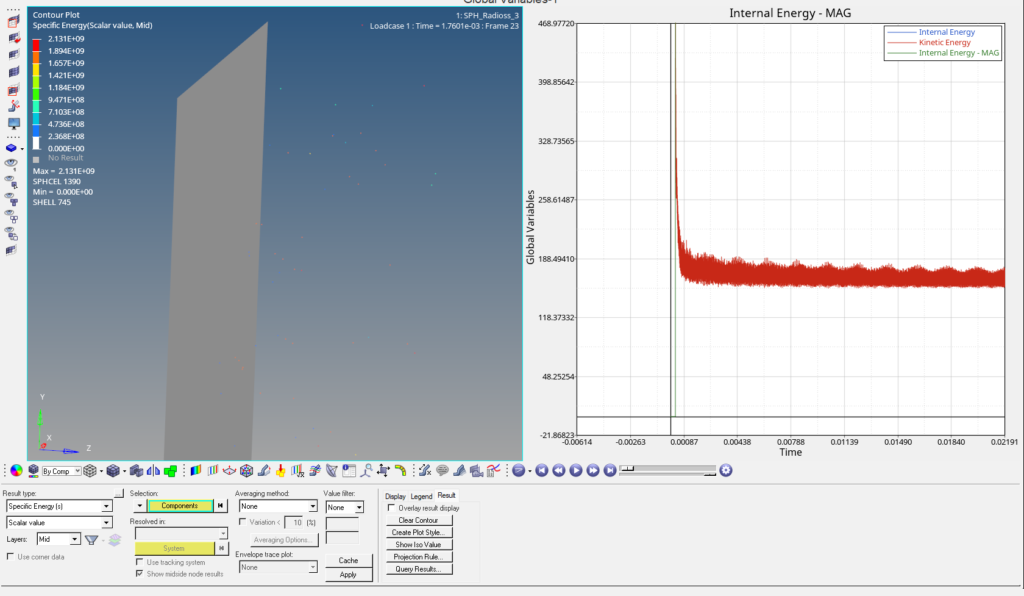Viewport: 1024px width, 596px height.
Task: Open the Contour panel rainbow icon
Action: pos(196,471)
